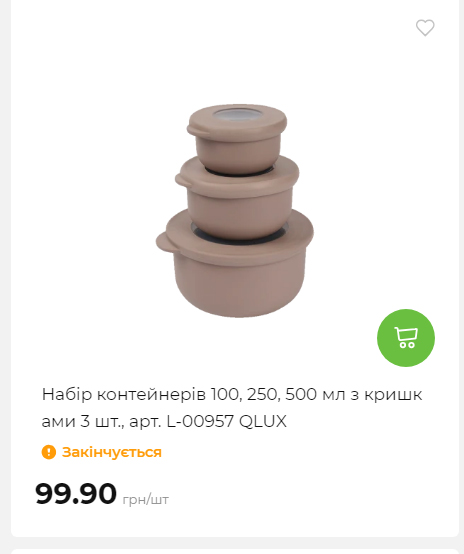Viewport: 464px width, 554px height.
Task: Click the smallest top container in photo
Action: point(237,138)
